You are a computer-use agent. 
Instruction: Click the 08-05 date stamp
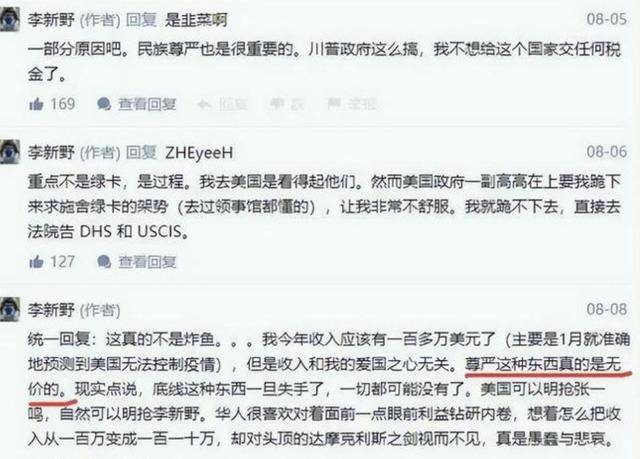click(607, 19)
